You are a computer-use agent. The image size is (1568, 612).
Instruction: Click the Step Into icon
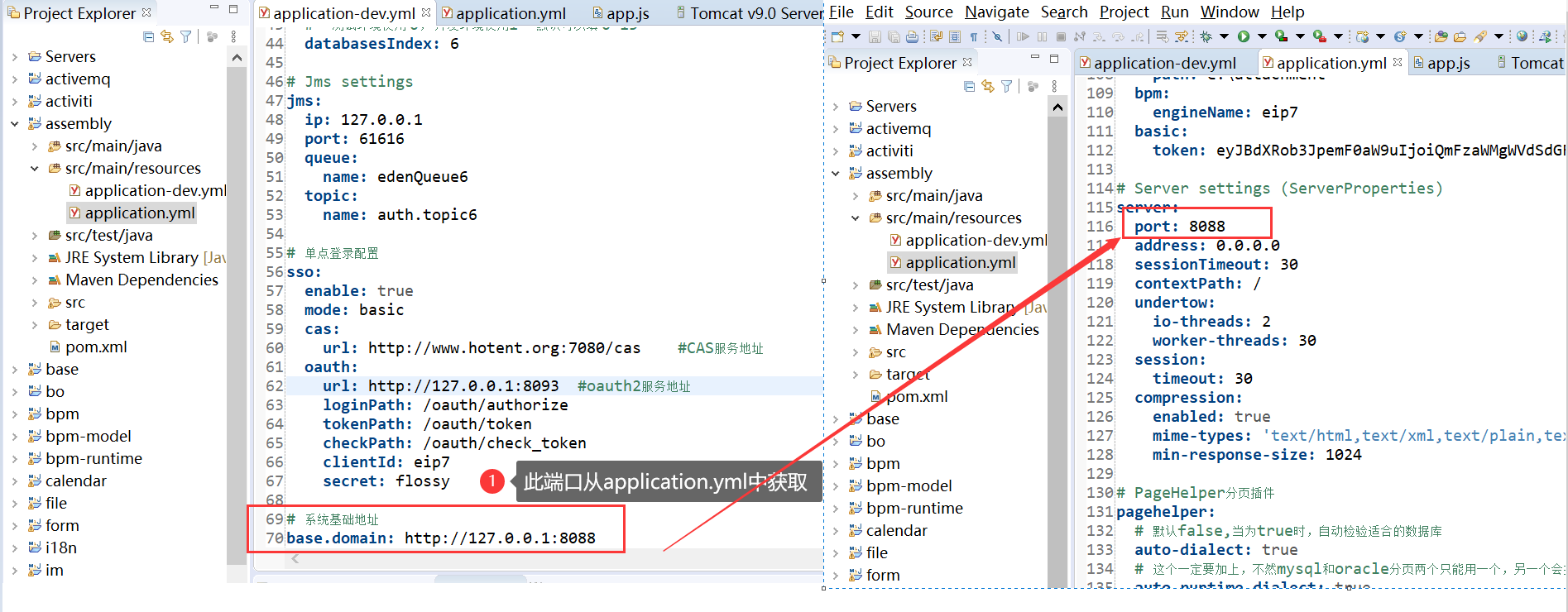1098,37
